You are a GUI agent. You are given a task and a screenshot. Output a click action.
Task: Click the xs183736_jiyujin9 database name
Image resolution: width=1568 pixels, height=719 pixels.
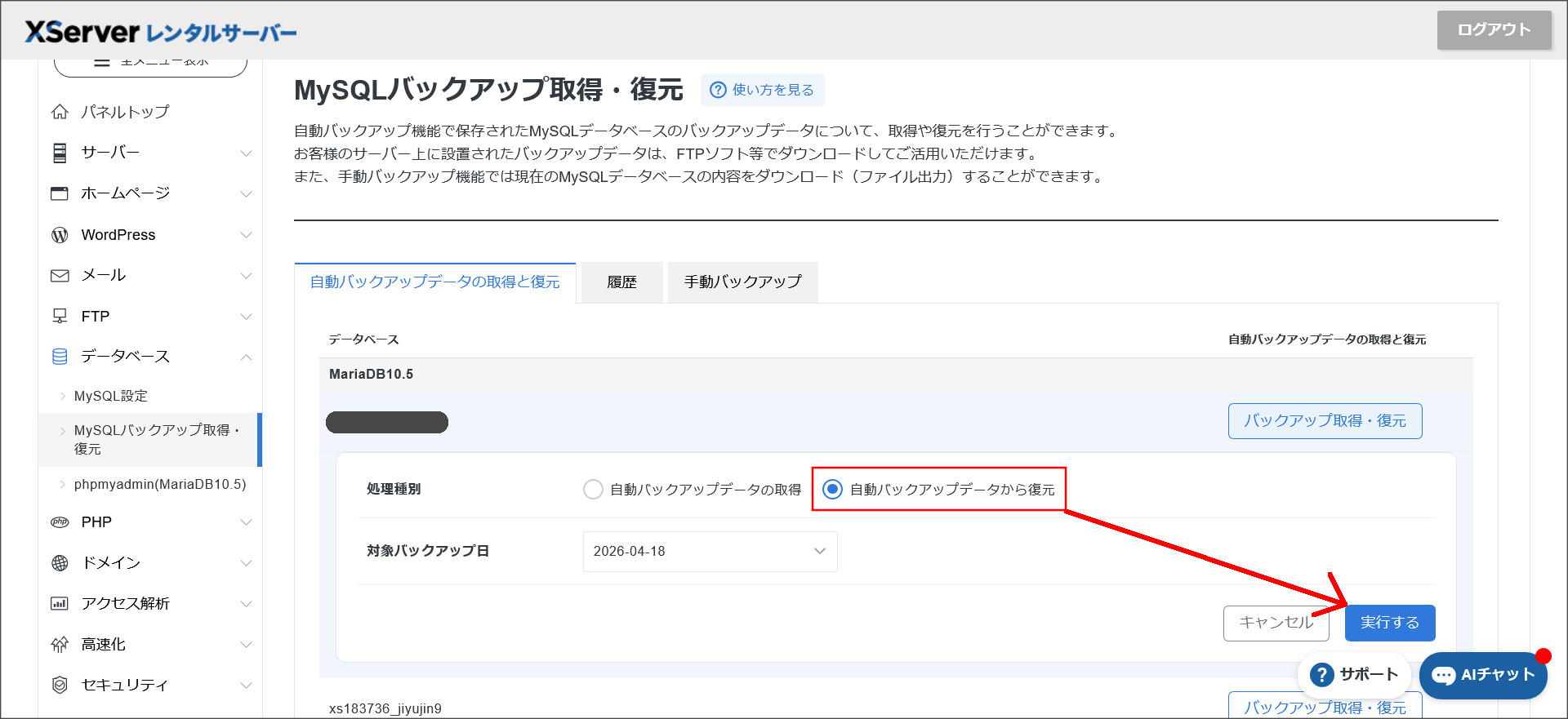point(385,709)
